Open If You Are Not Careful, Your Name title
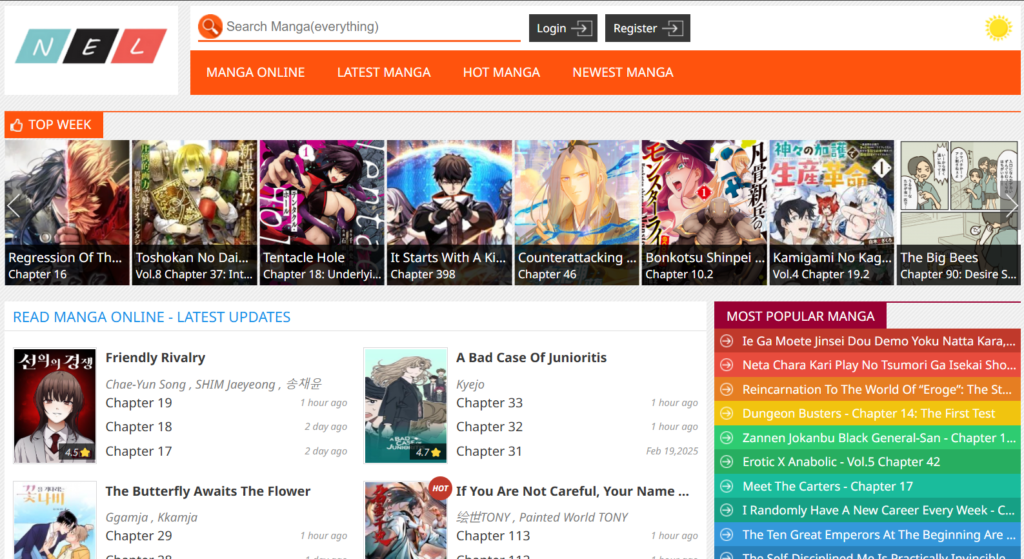This screenshot has height=559, width=1024. pos(572,491)
